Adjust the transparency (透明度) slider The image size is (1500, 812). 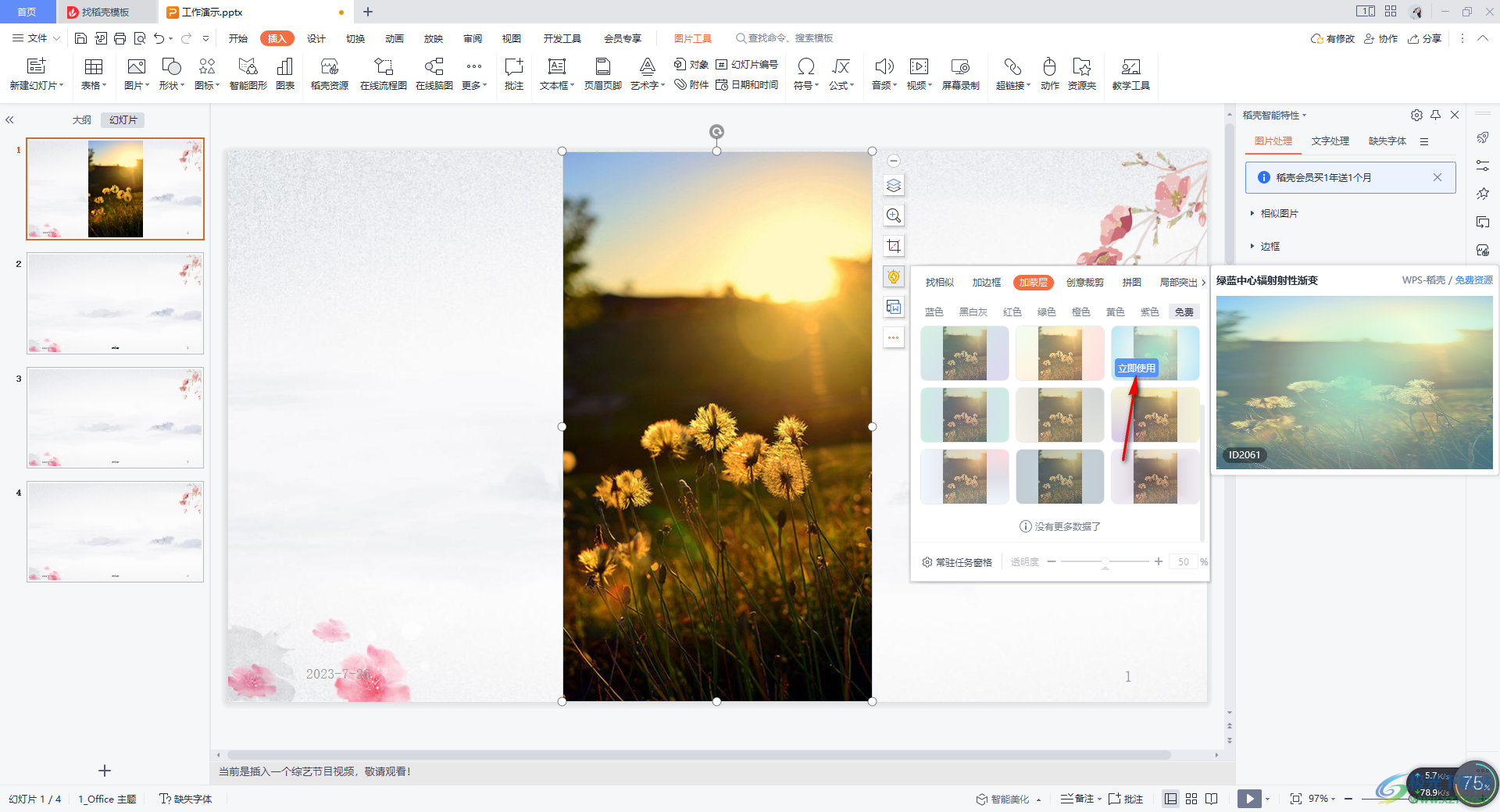pyautogui.click(x=1105, y=562)
